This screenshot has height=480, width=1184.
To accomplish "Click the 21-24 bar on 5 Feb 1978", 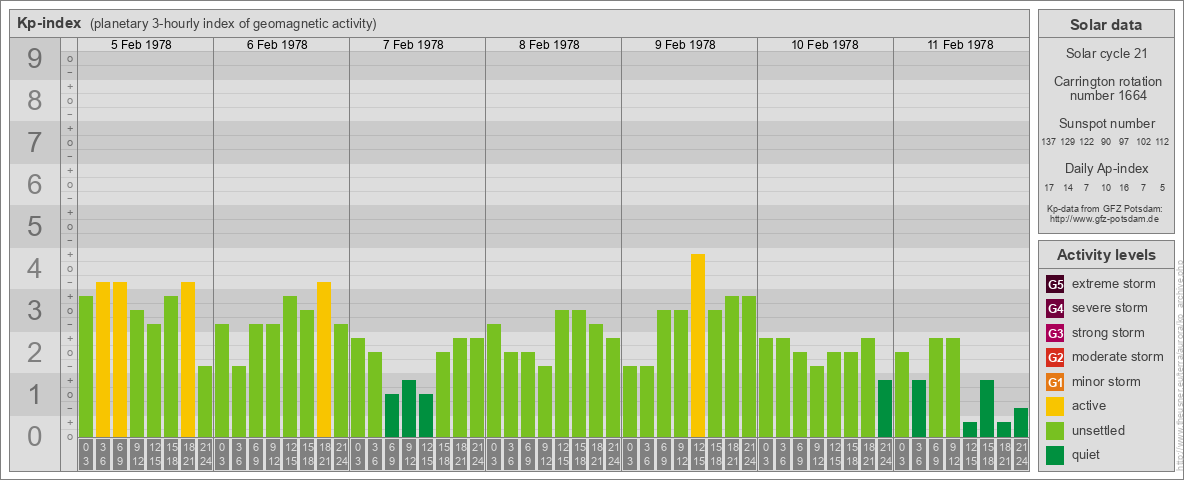I will pos(205,402).
